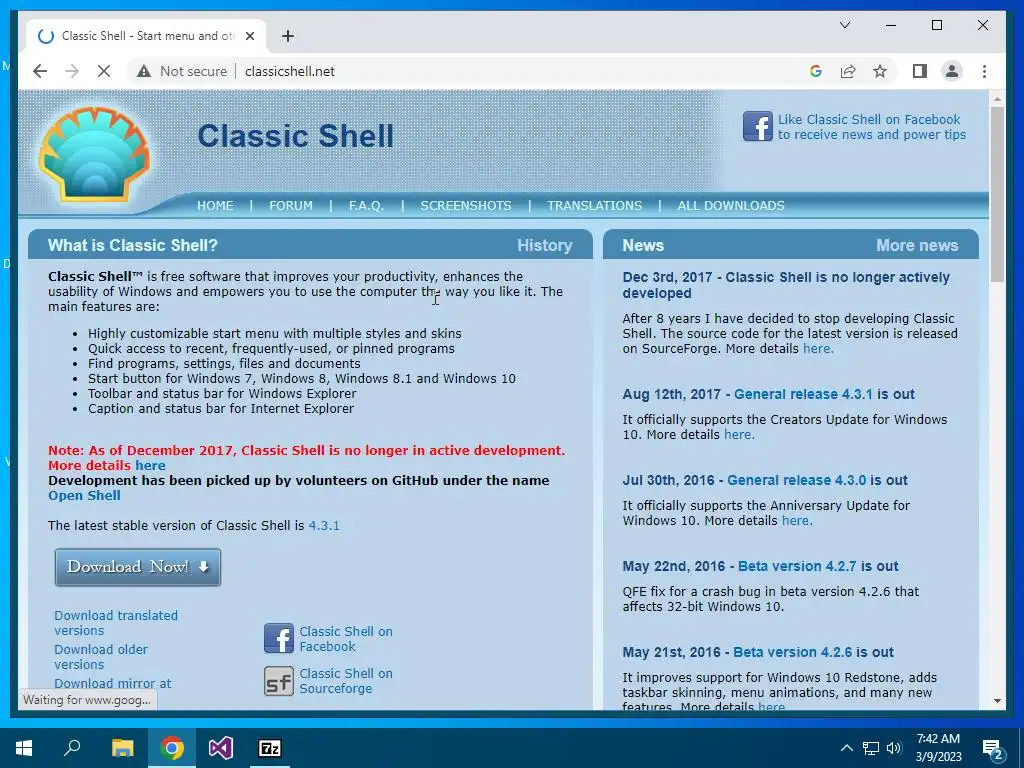Follow the Open Shell link

(84, 496)
